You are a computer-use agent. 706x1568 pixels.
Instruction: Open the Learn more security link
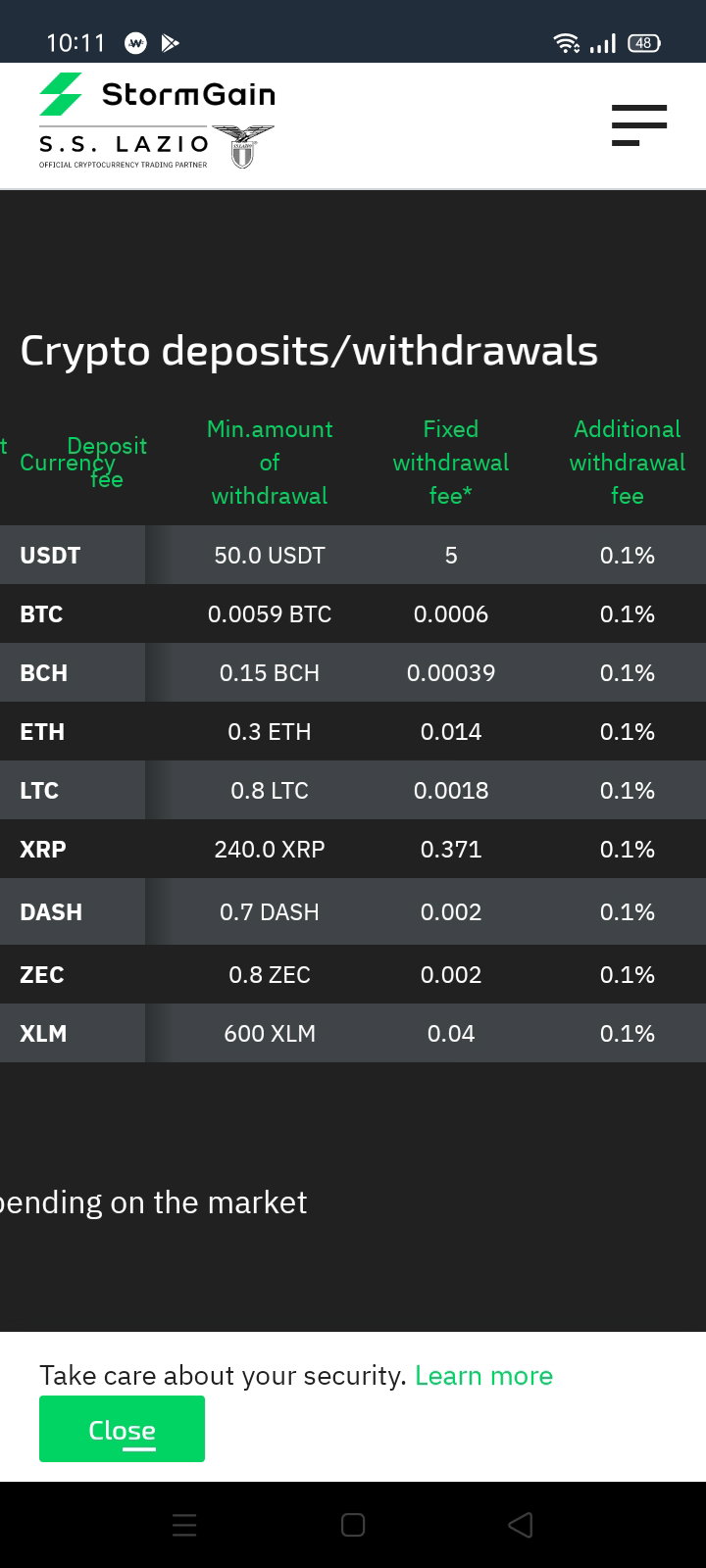point(483,1375)
